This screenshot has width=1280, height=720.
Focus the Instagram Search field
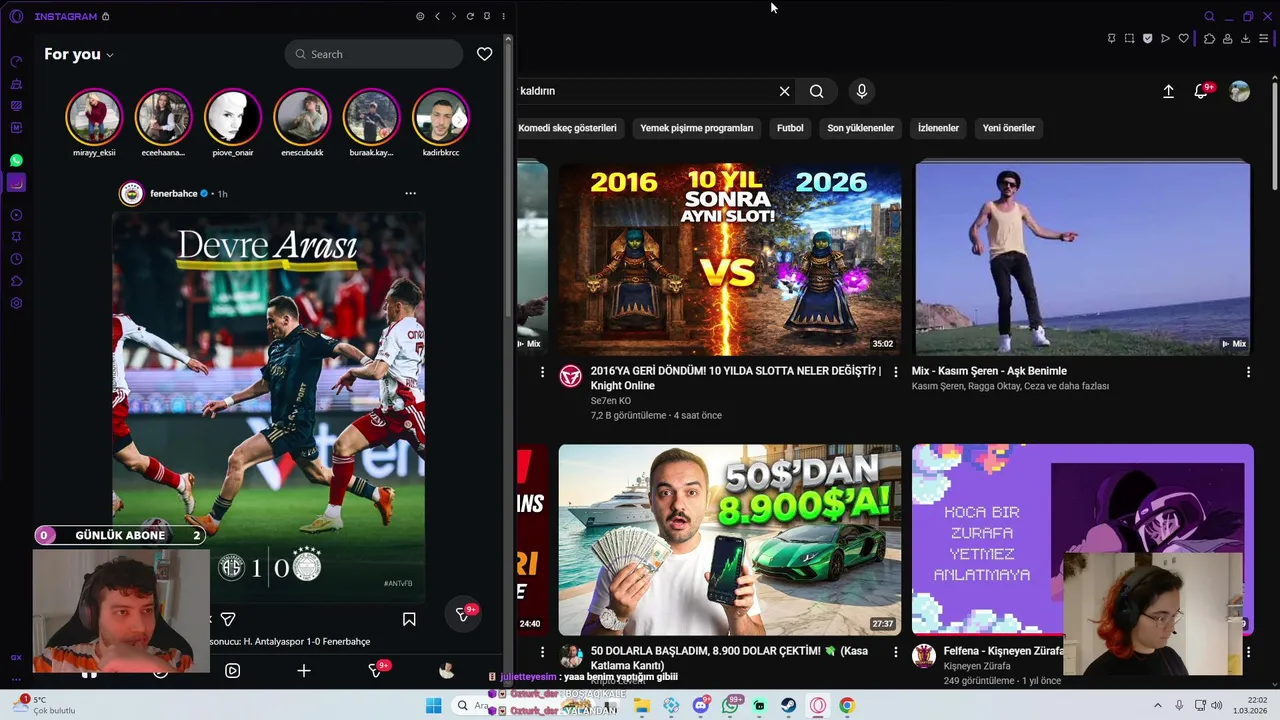(x=374, y=54)
